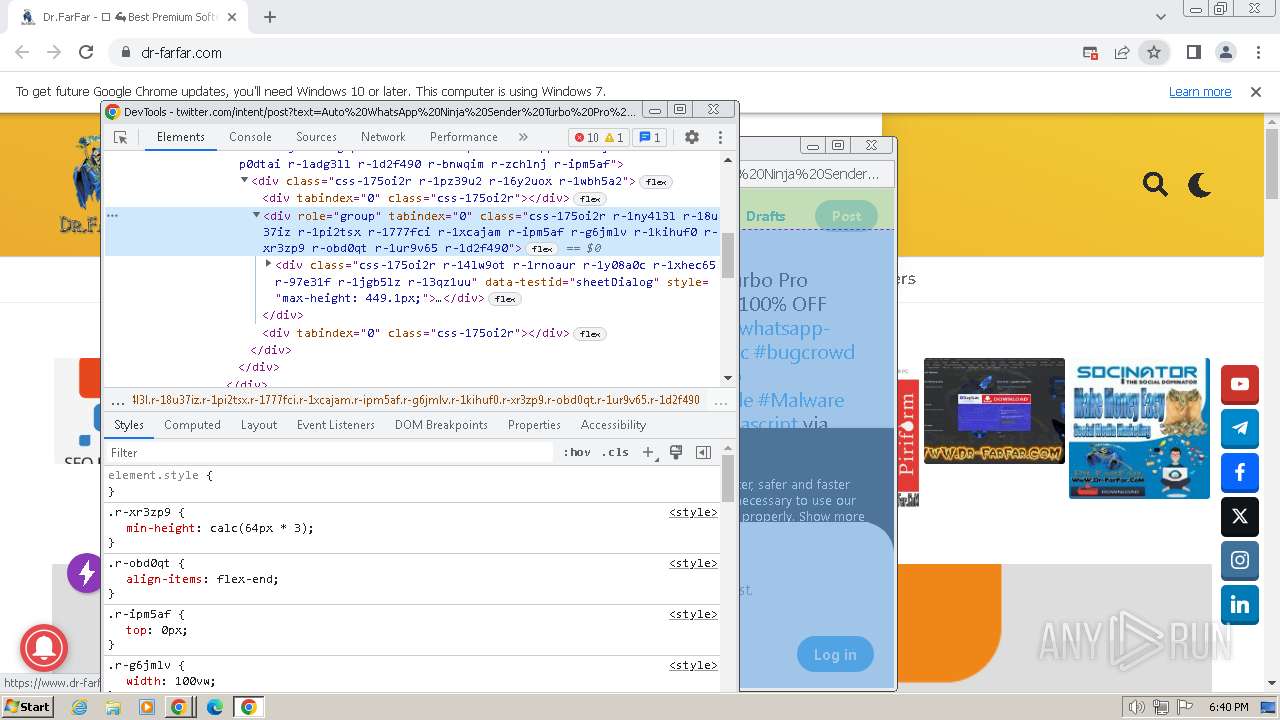Click the blue issues count badge
Image resolution: width=1280 pixels, height=720 pixels.
tap(650, 138)
